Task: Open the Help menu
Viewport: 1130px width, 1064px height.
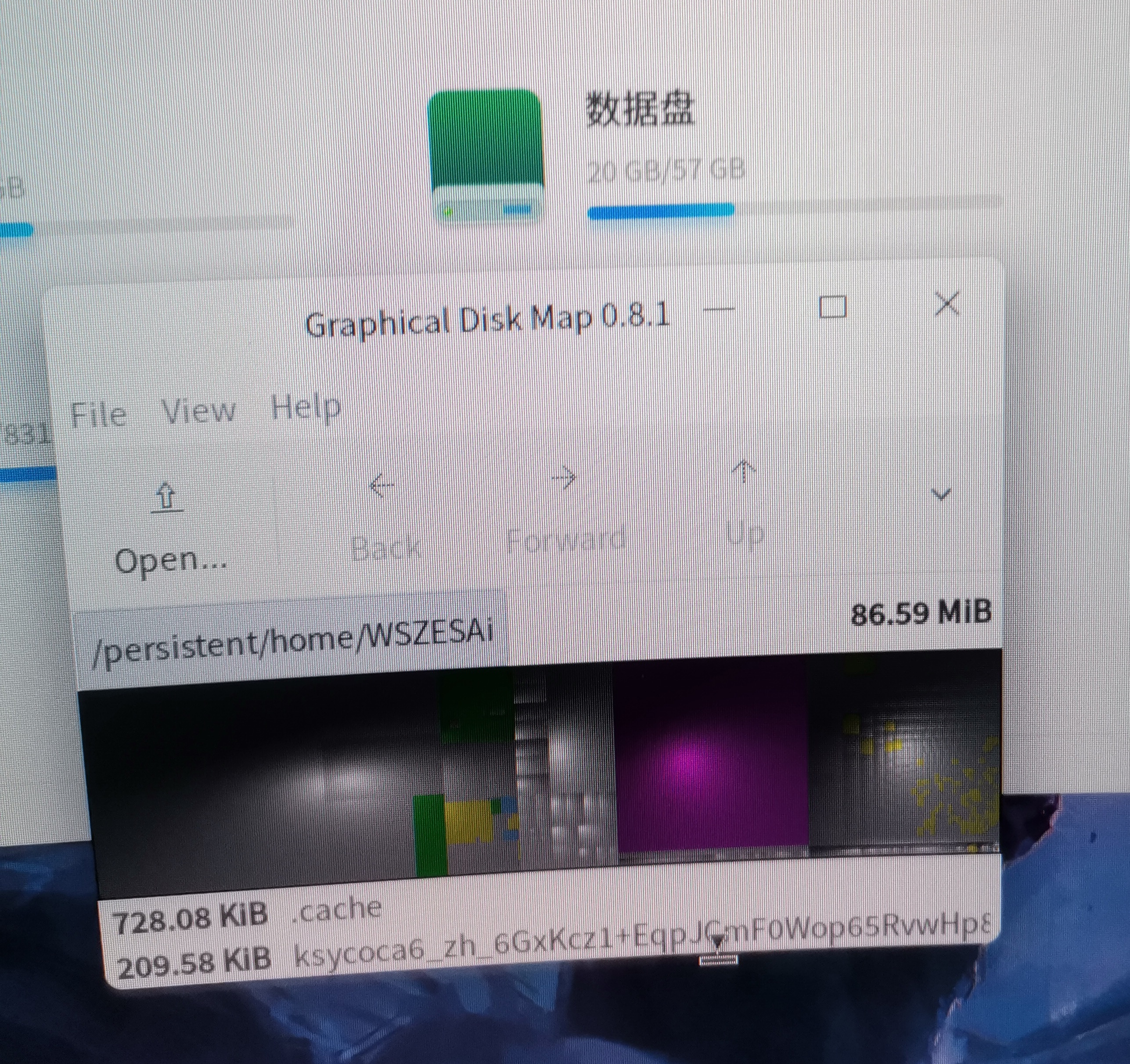Action: pos(306,407)
